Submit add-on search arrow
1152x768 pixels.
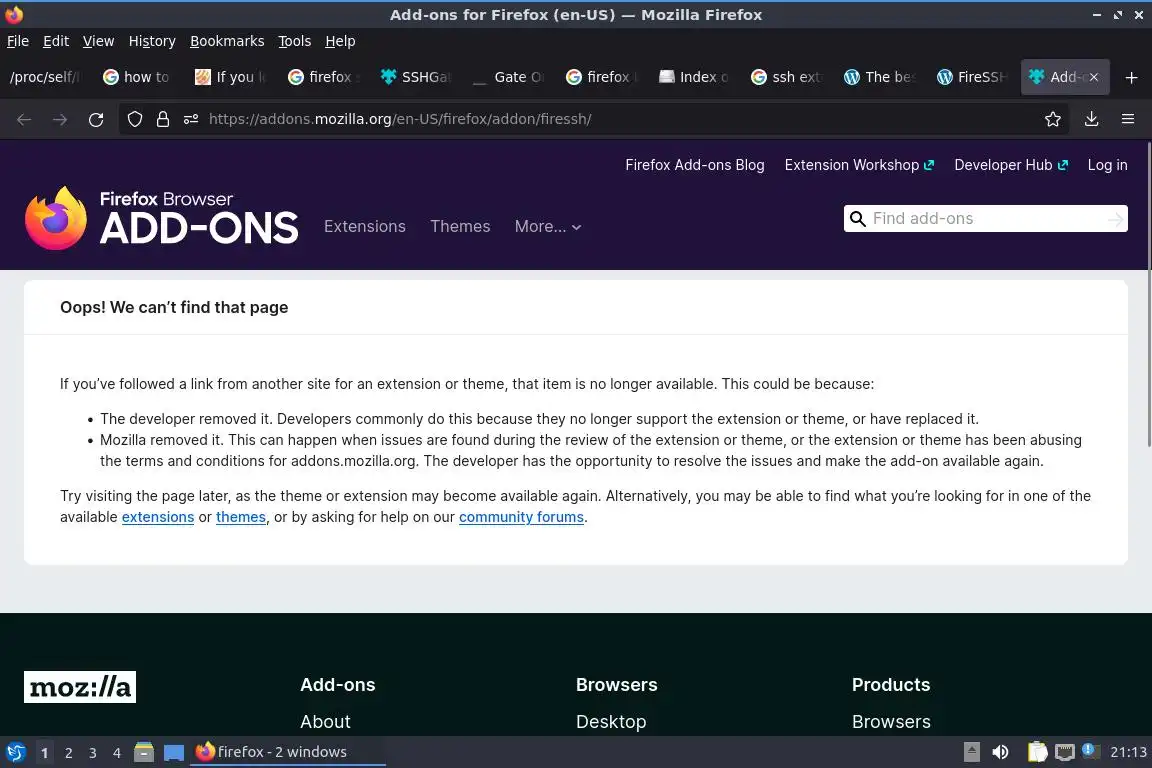click(x=1115, y=219)
